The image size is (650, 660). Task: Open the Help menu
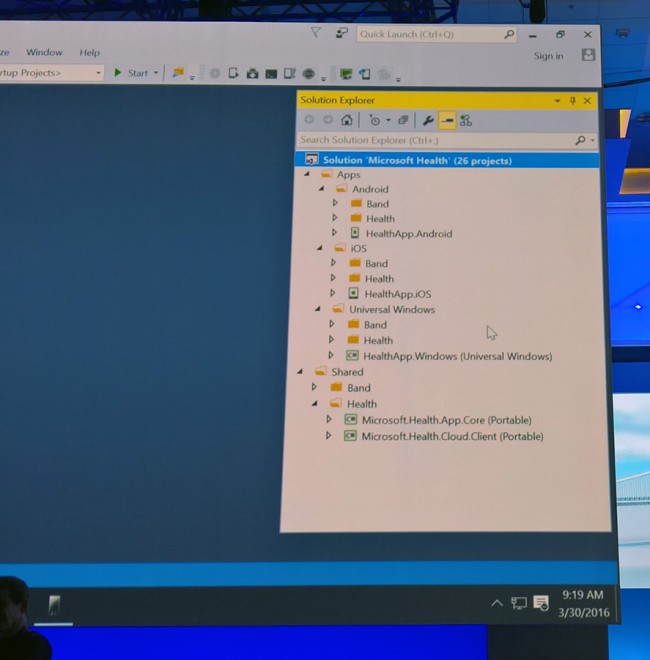pos(90,53)
